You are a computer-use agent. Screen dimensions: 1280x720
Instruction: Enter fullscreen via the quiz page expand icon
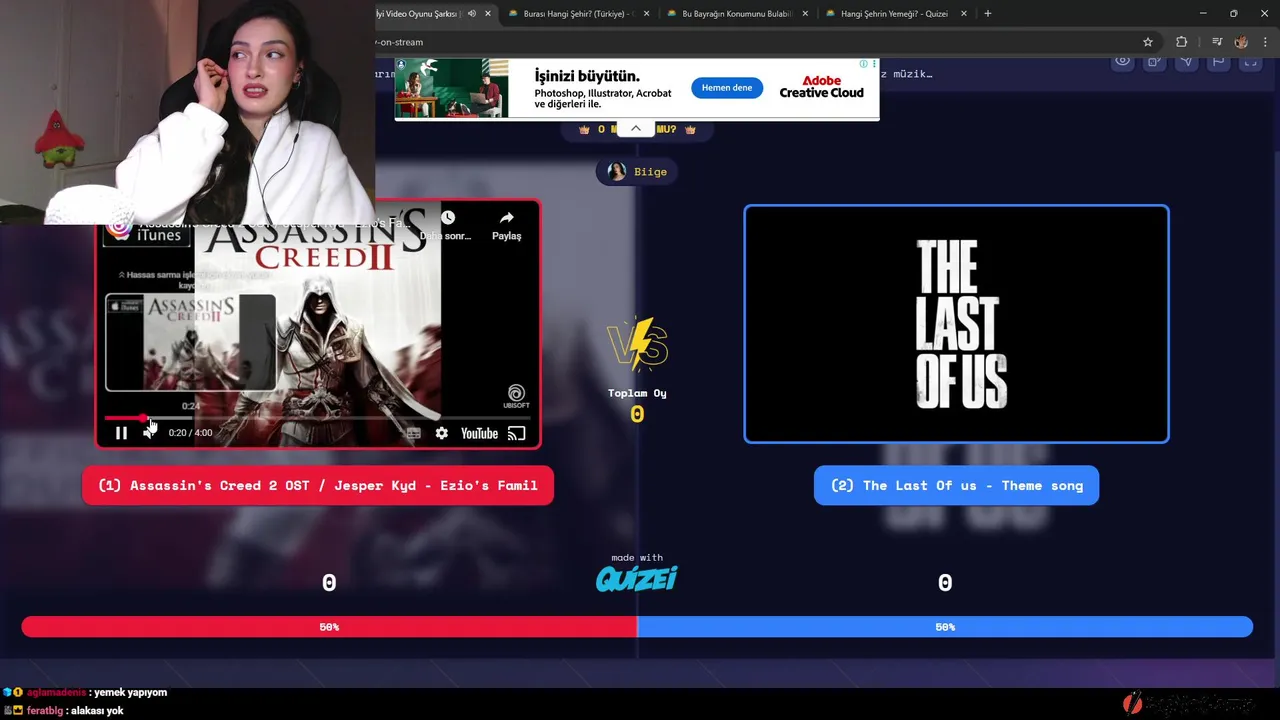coord(1250,62)
